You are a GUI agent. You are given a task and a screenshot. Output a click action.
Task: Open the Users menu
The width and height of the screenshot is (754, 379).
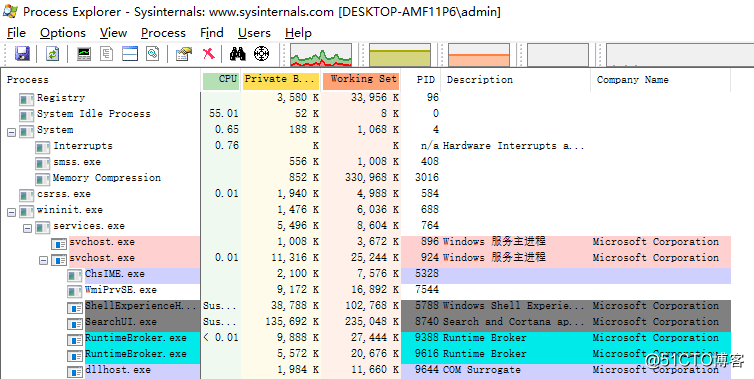coord(254,33)
